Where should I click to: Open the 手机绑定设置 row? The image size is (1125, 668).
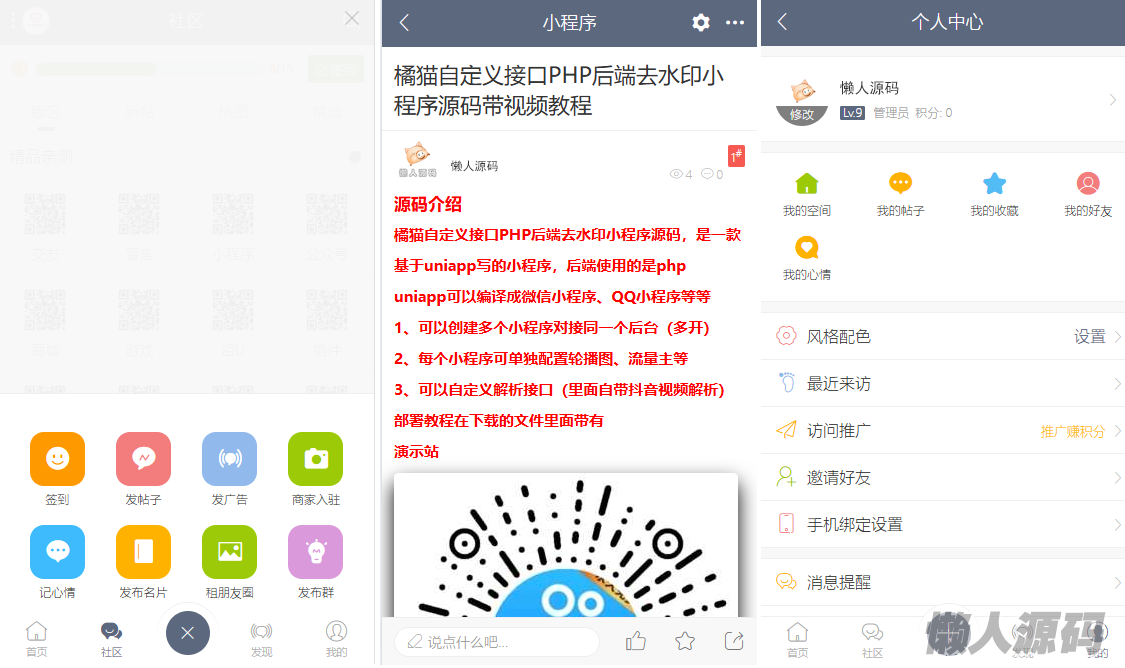[943, 524]
